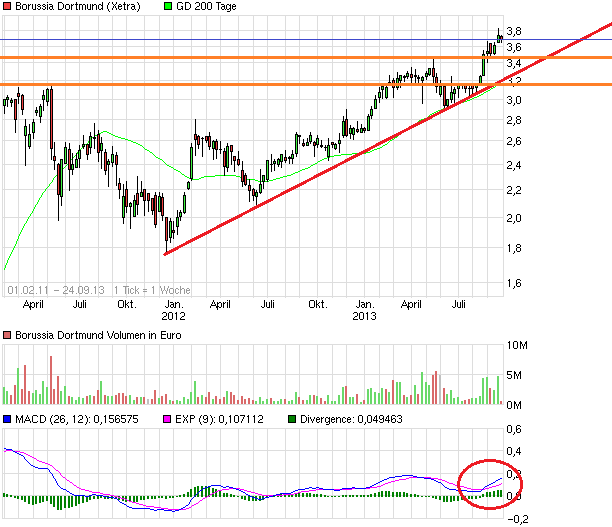Click the 'Jan. 2012' time axis label

pos(174,310)
